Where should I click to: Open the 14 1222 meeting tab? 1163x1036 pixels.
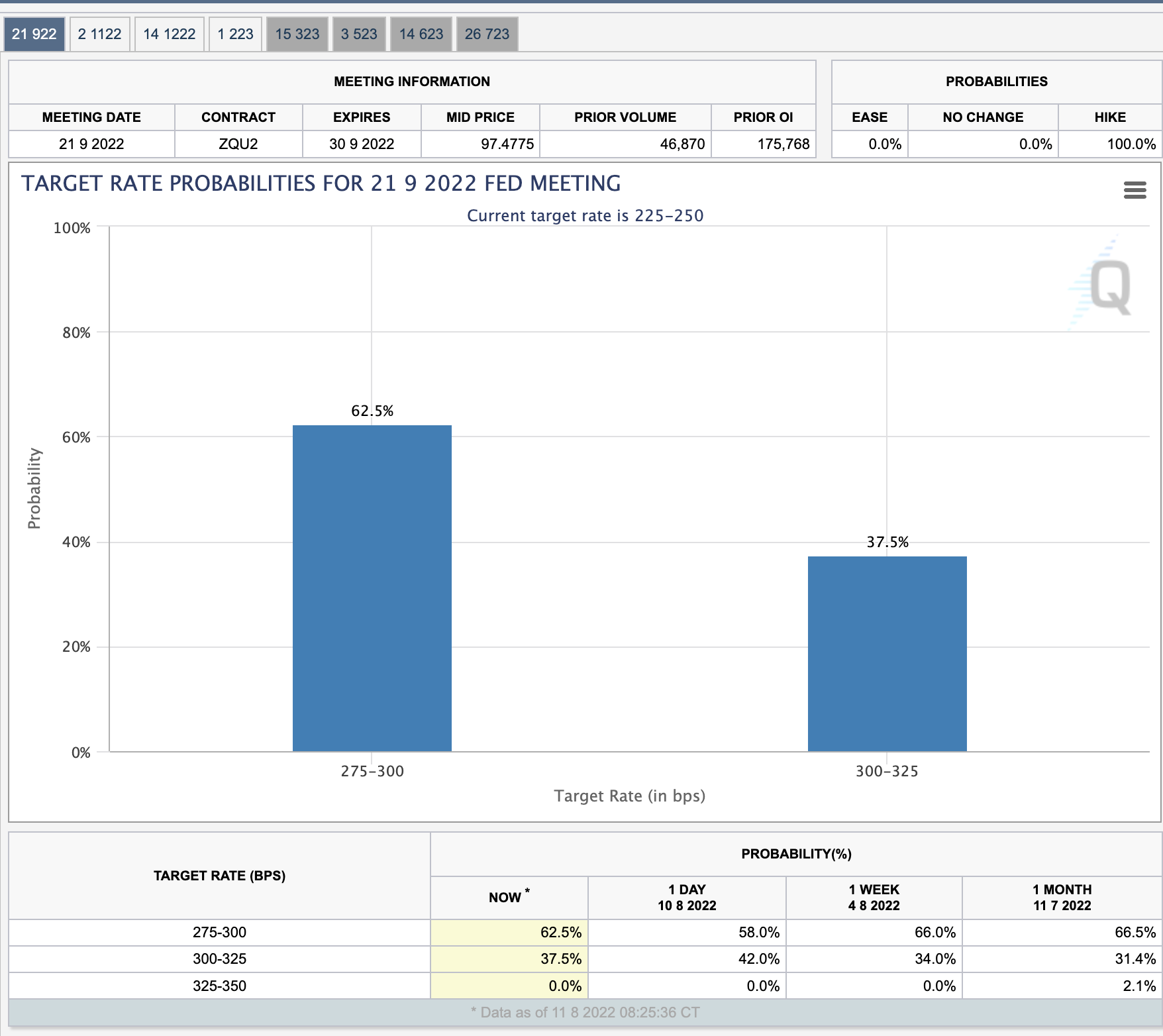click(x=170, y=34)
